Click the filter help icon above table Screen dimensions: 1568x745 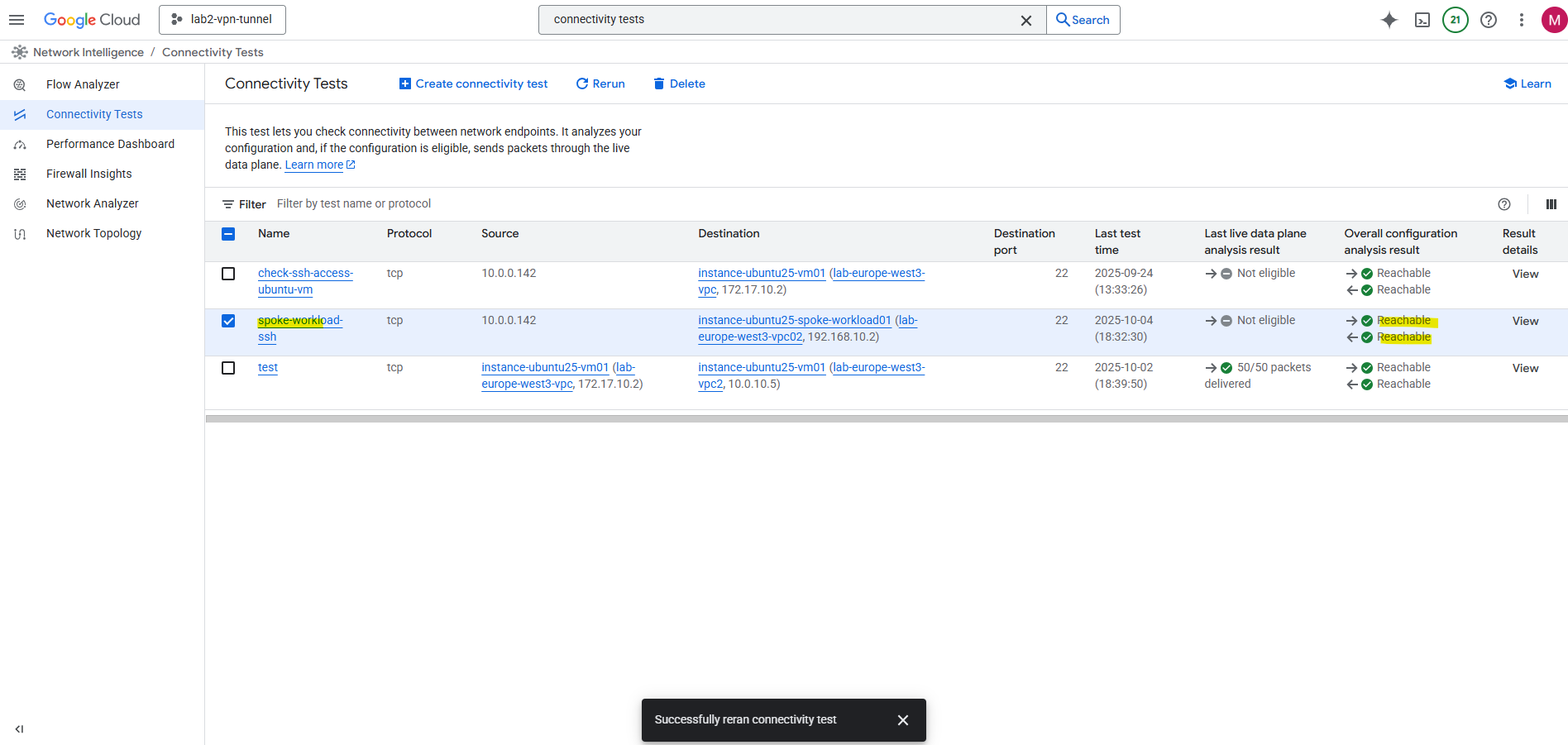tap(1504, 204)
